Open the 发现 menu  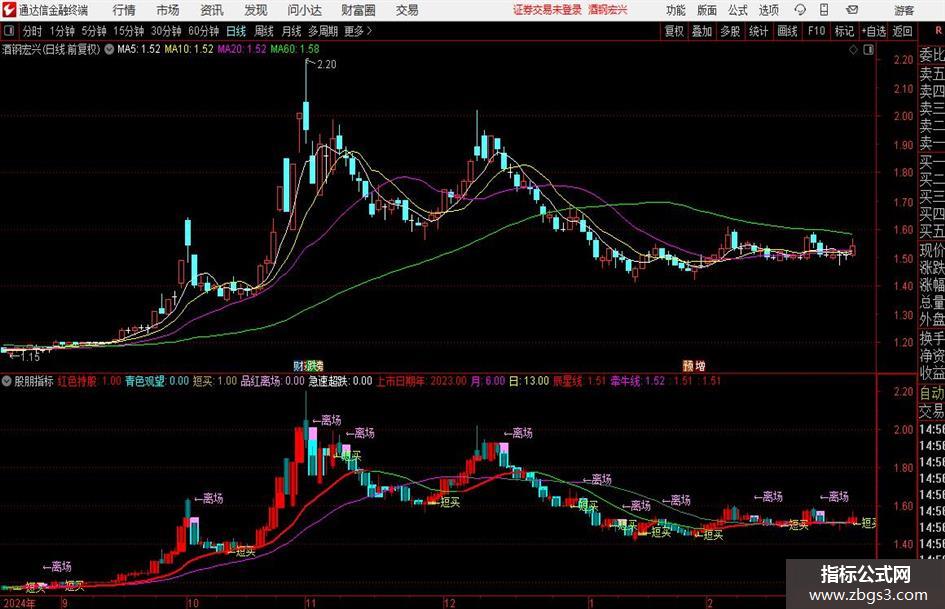(256, 10)
